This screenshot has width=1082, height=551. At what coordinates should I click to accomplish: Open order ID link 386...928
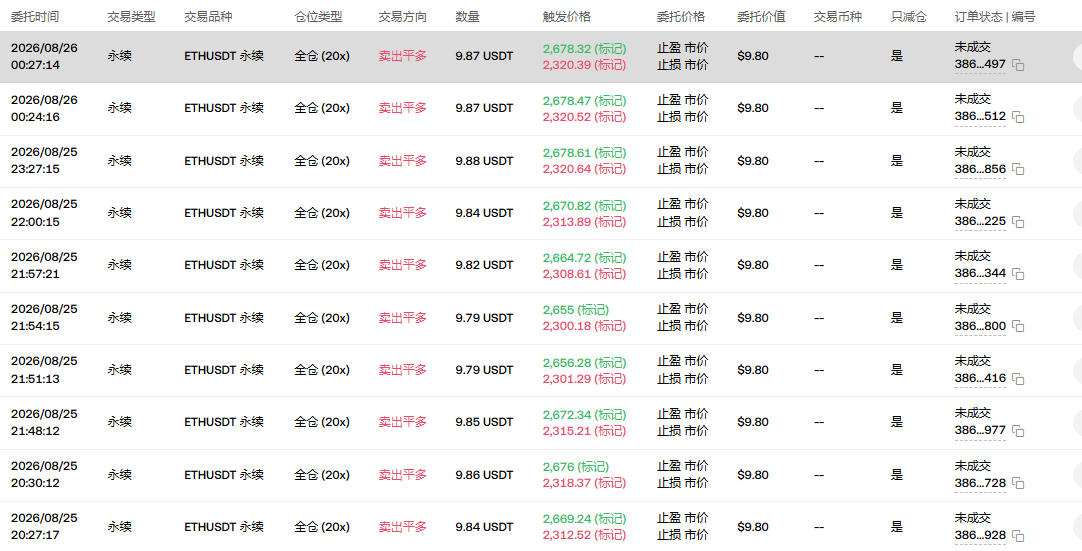(980, 535)
